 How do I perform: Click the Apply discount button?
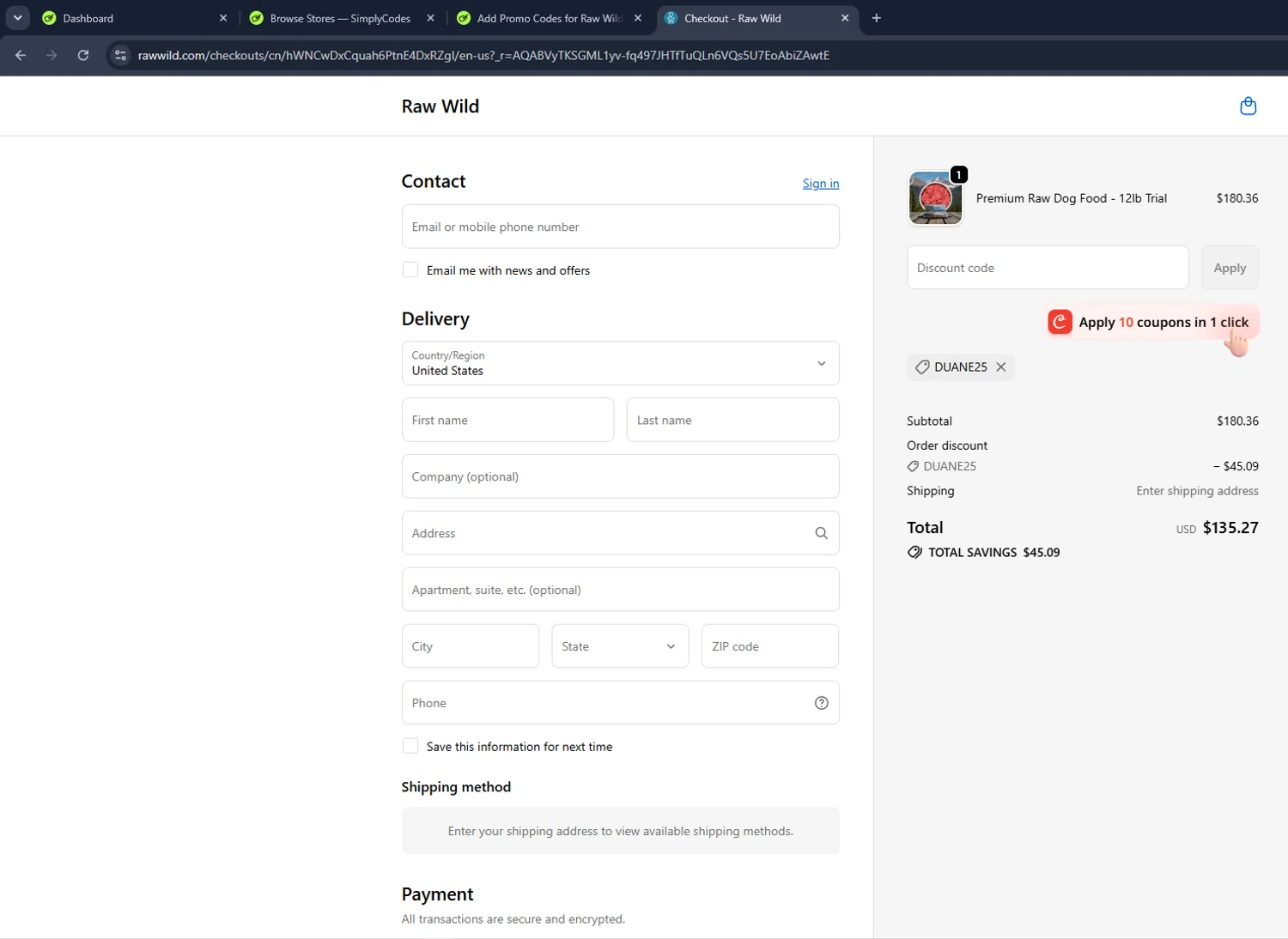[1230, 268]
